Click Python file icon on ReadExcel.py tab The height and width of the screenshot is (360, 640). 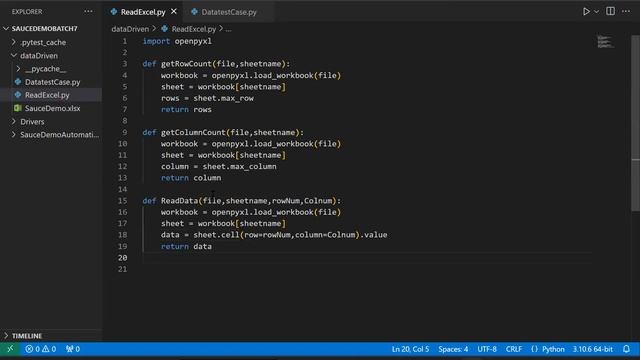tap(114, 12)
